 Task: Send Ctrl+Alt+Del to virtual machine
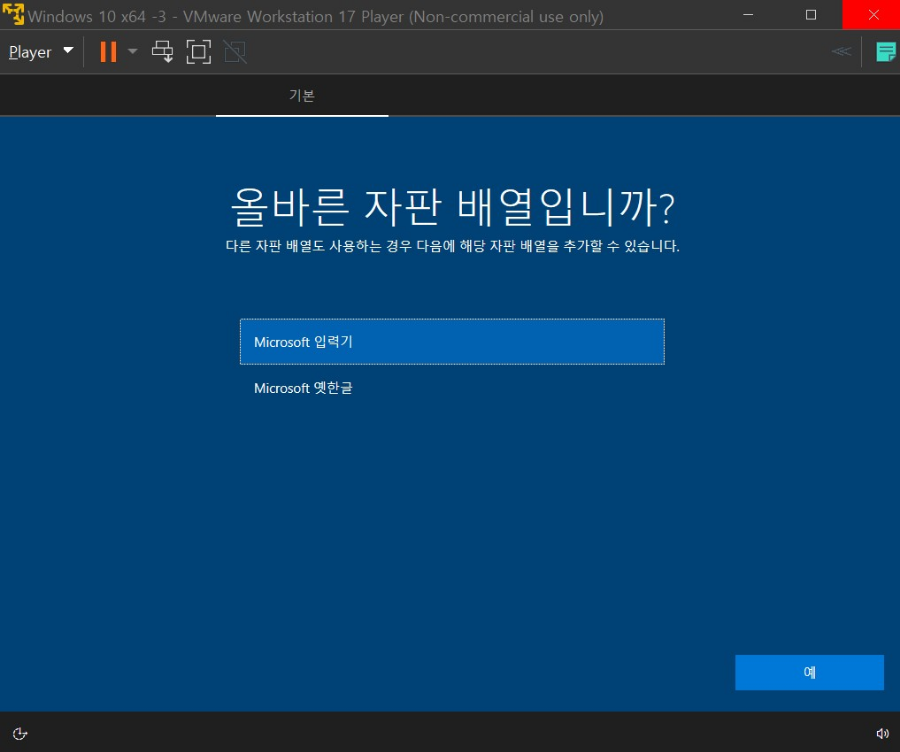162,52
